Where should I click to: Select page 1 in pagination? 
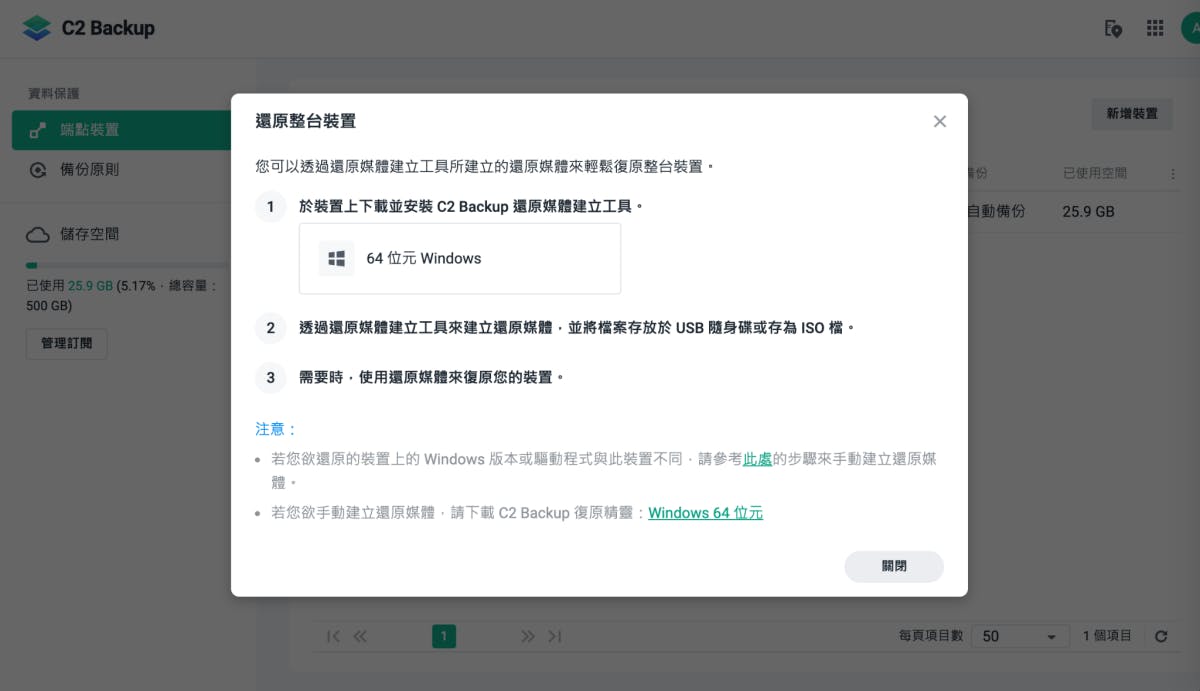pos(444,636)
